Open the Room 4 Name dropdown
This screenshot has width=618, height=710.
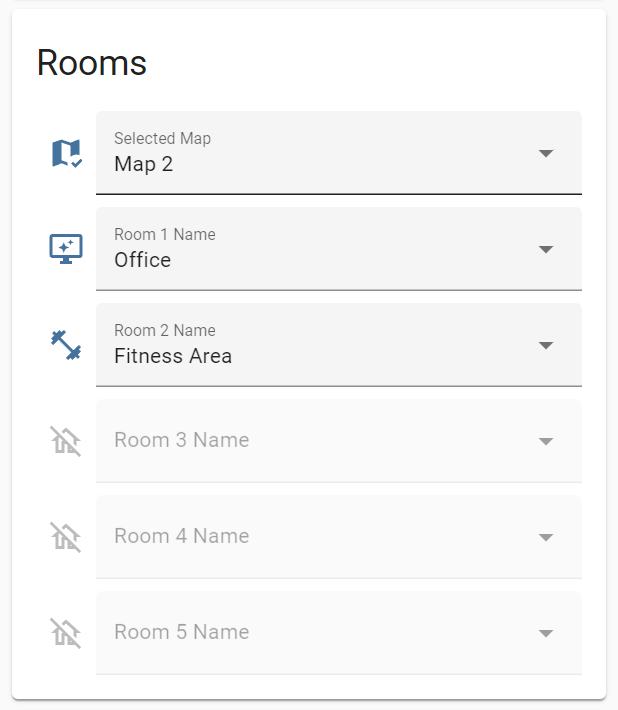[x=339, y=537]
